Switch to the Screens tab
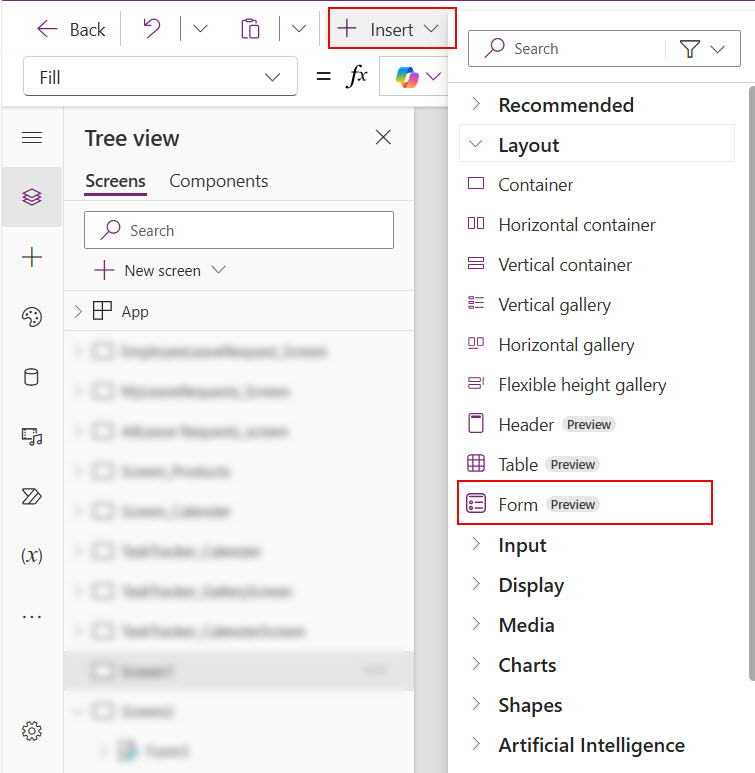The height and width of the screenshot is (773, 755). [x=115, y=181]
